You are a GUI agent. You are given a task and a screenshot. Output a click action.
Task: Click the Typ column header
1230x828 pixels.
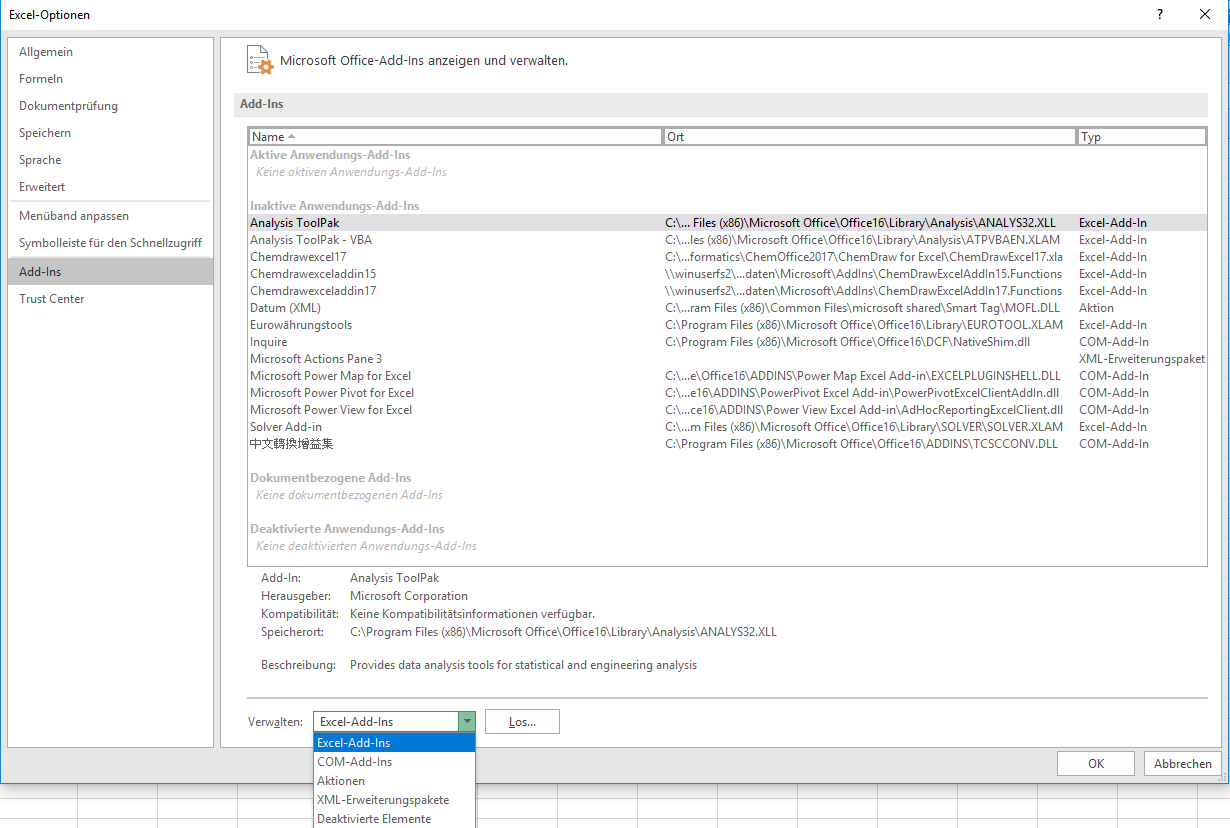(x=1142, y=137)
